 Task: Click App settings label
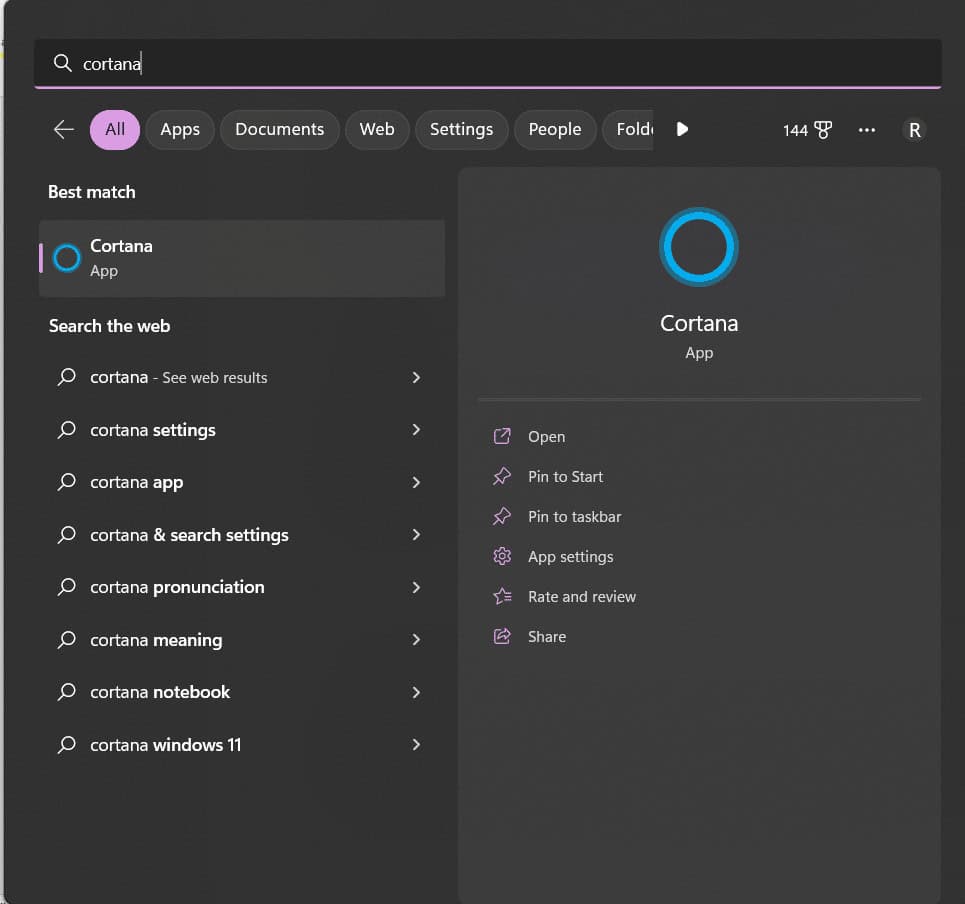pyautogui.click(x=571, y=557)
